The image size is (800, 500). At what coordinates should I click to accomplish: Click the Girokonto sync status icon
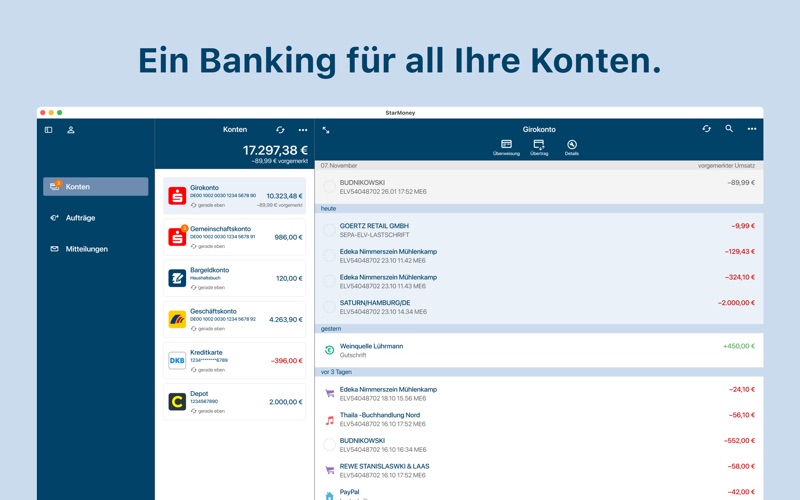tap(193, 205)
